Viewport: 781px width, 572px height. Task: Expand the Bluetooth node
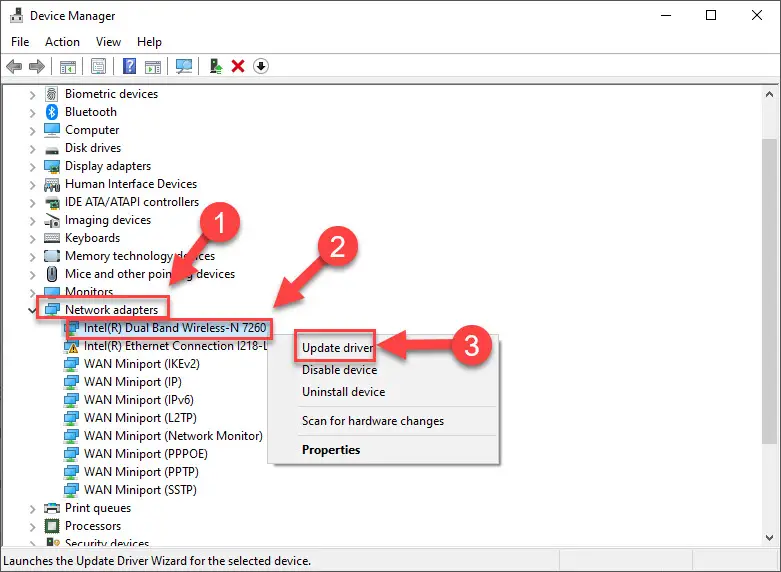pos(32,112)
